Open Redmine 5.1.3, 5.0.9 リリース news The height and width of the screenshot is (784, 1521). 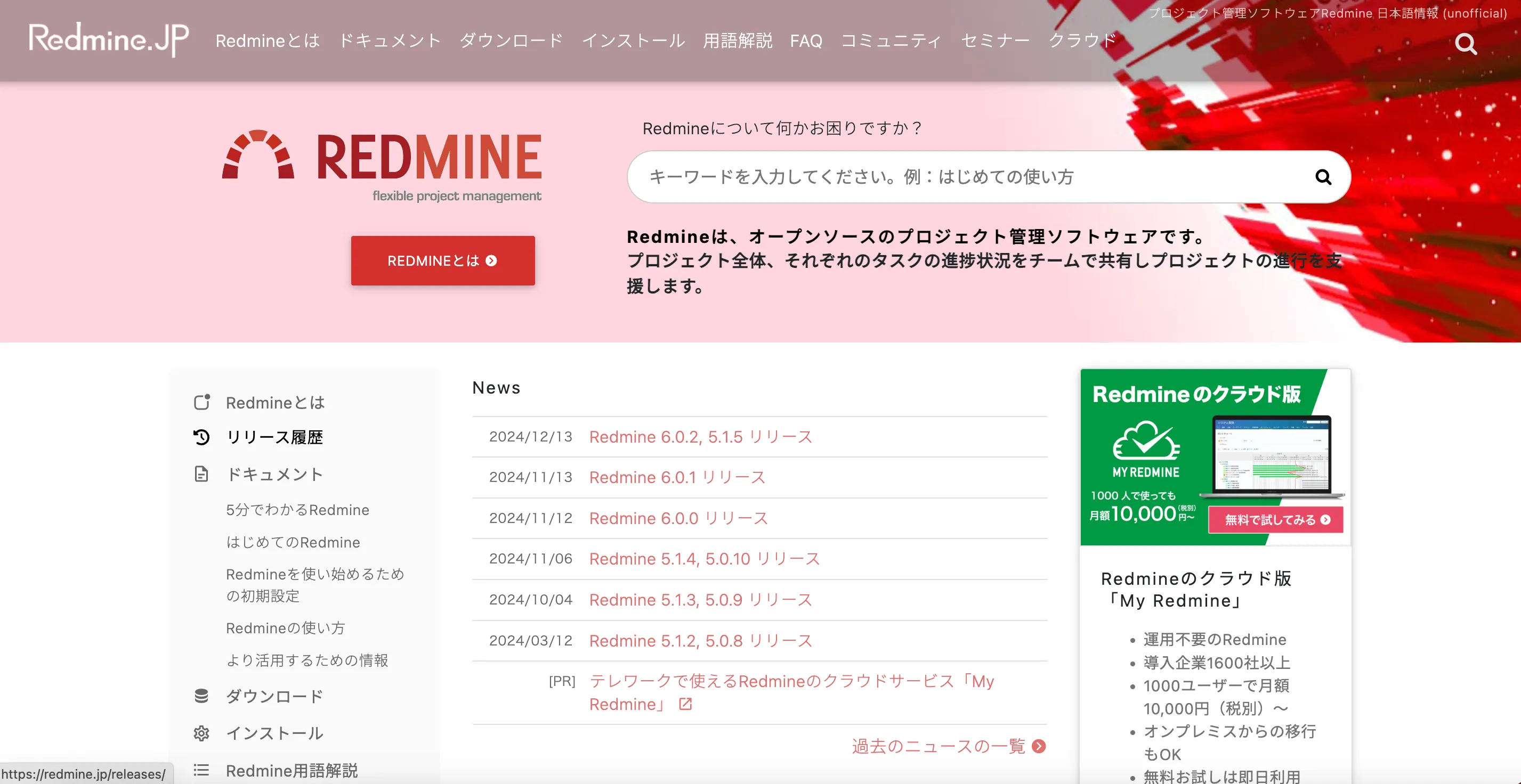coord(701,599)
